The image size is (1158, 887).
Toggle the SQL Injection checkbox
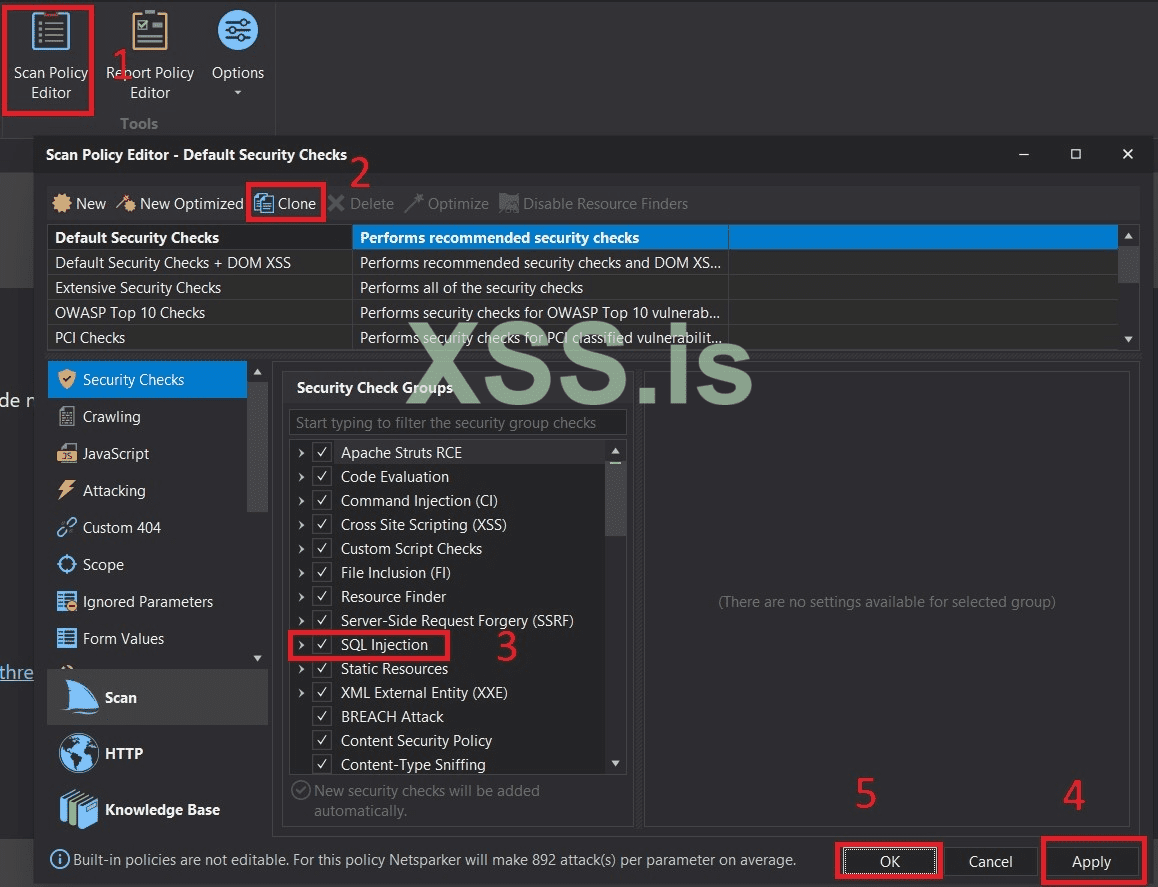322,644
